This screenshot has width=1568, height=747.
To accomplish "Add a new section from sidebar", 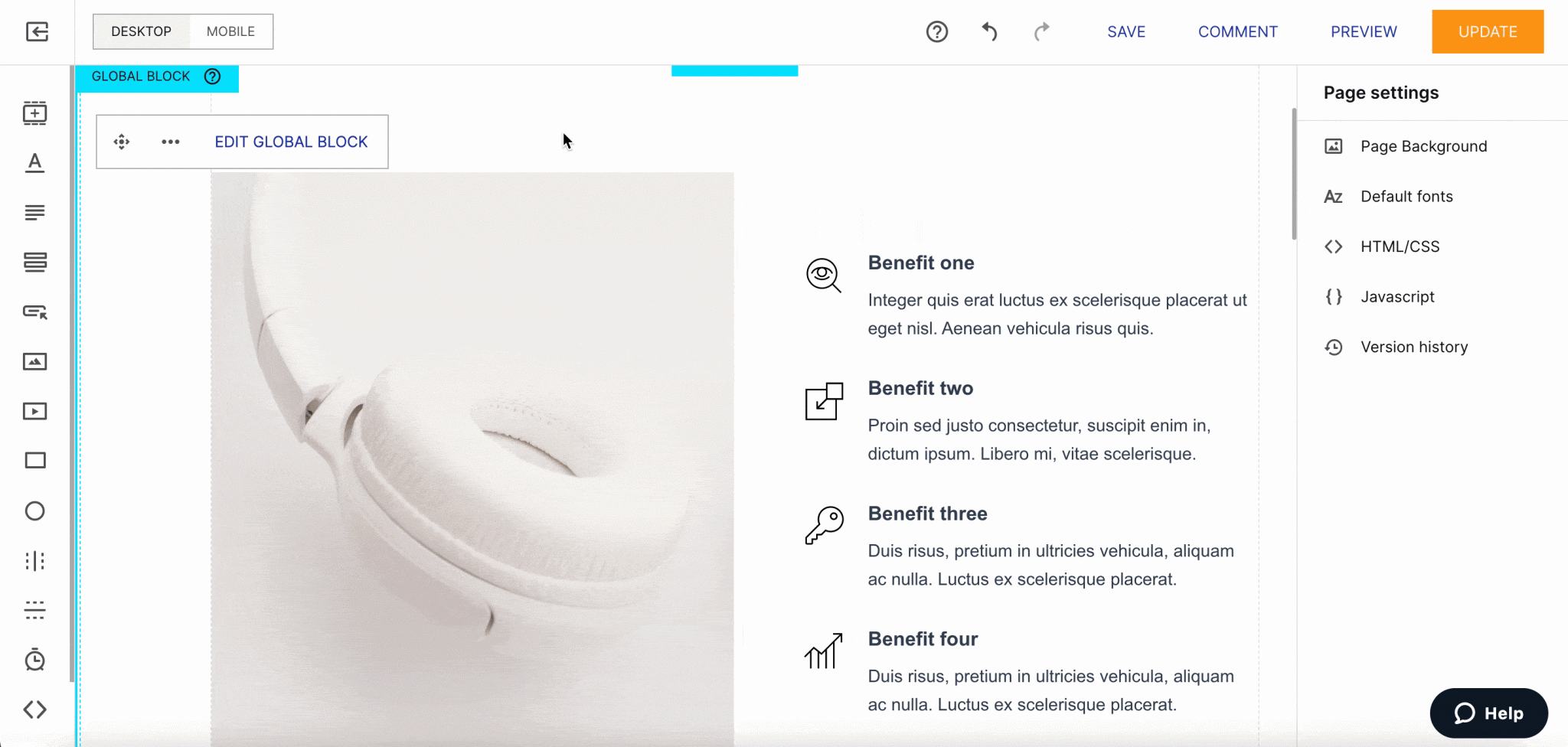I will [34, 113].
